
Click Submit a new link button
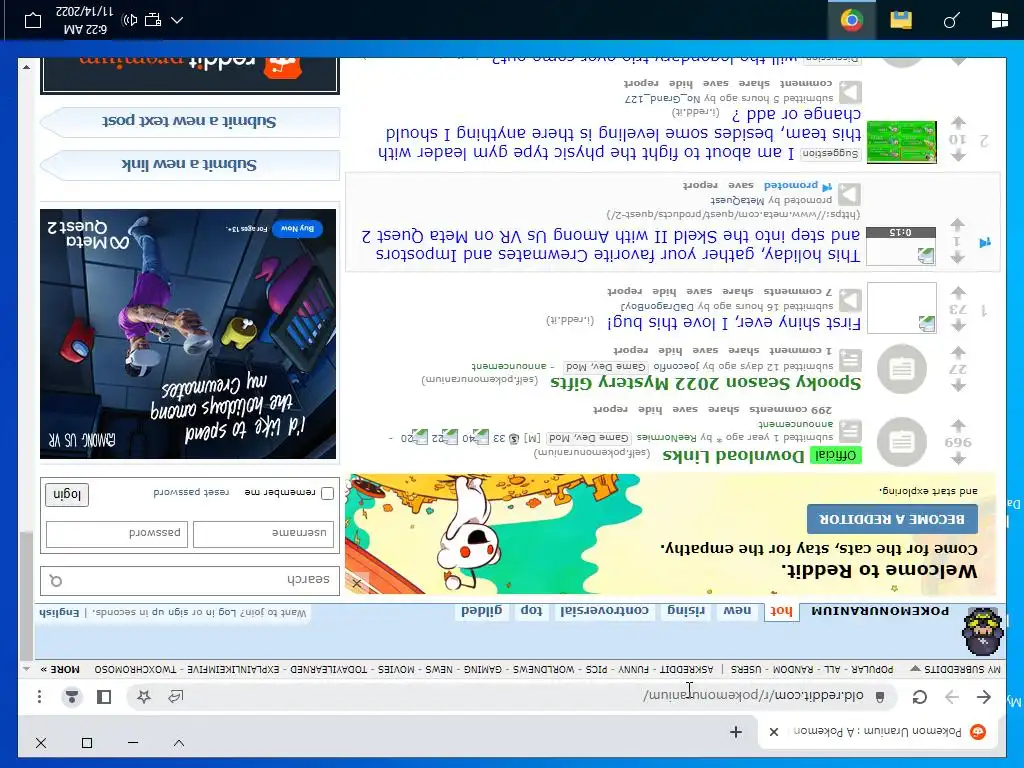click(x=189, y=165)
